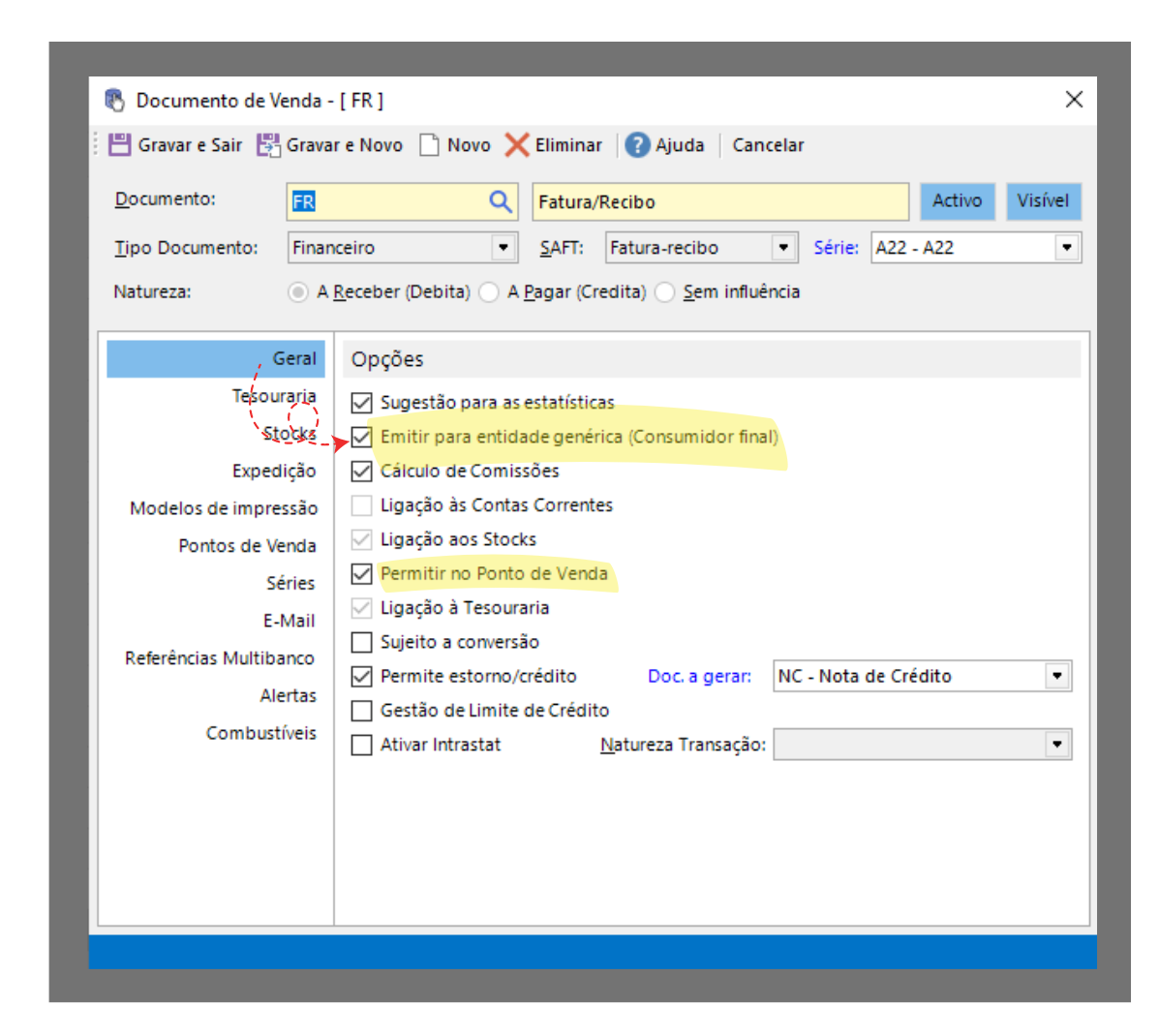
Task: Expand the Doc. a gerar dropdown
Action: [x=1057, y=676]
